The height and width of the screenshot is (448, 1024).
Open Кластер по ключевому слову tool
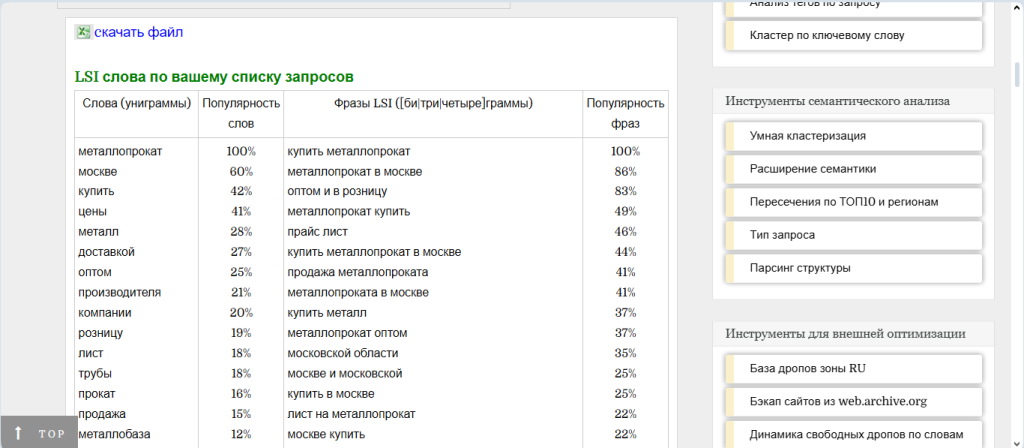(826, 36)
